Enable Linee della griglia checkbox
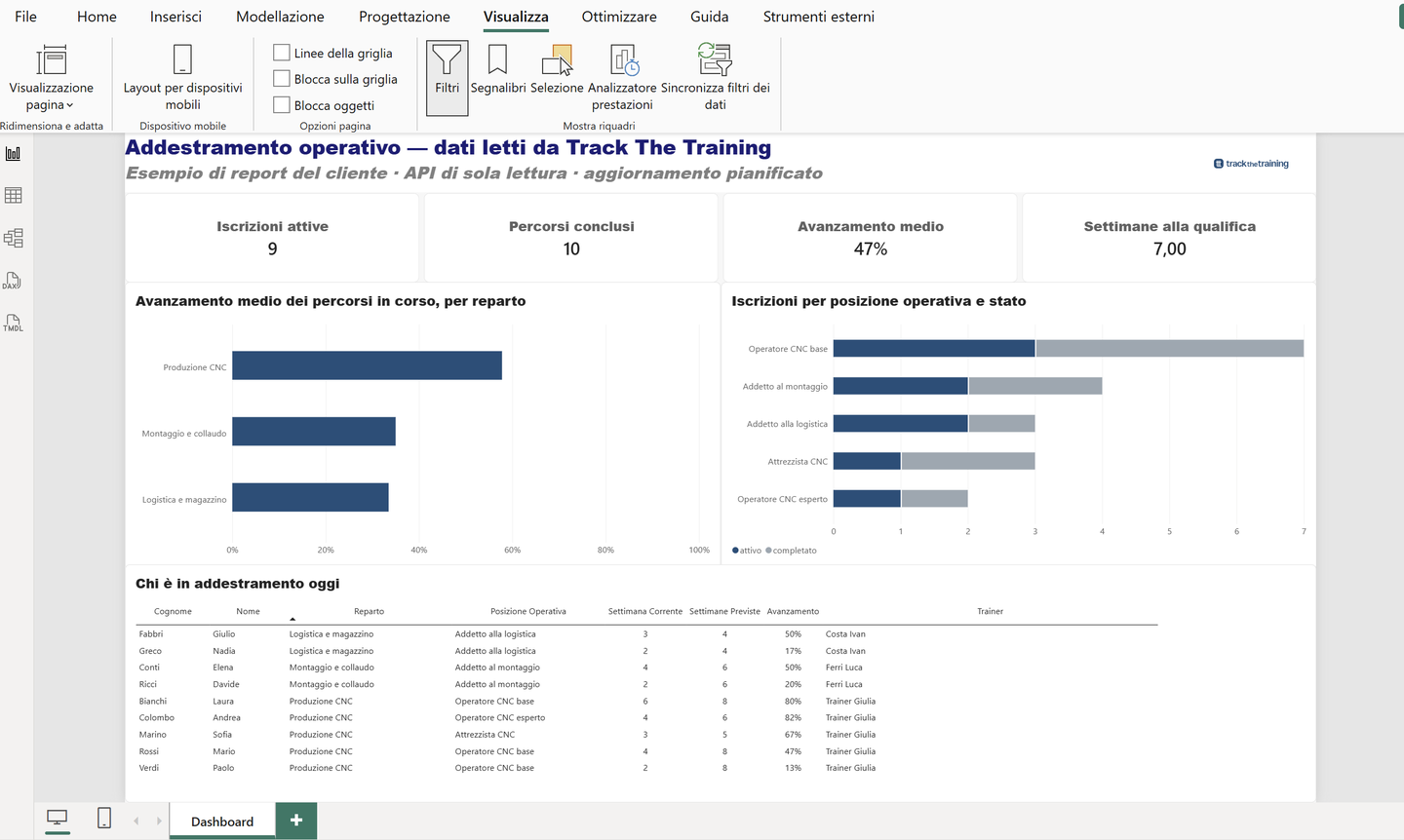 [x=282, y=53]
